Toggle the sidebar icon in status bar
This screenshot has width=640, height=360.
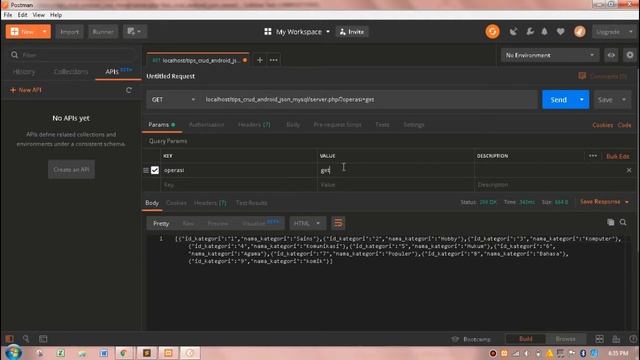[x=9, y=339]
